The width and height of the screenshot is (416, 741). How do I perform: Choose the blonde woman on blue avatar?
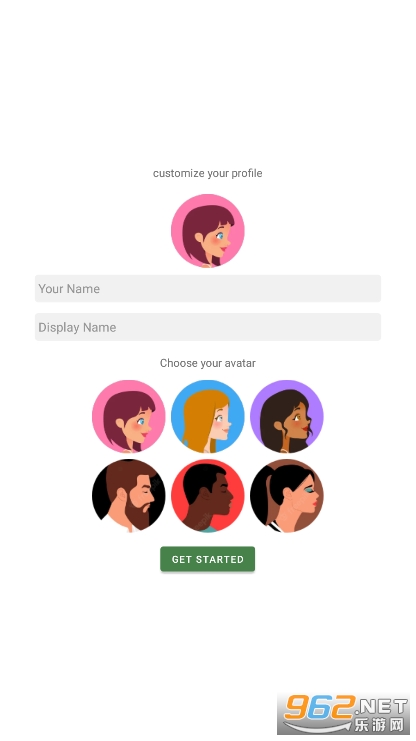pos(208,416)
